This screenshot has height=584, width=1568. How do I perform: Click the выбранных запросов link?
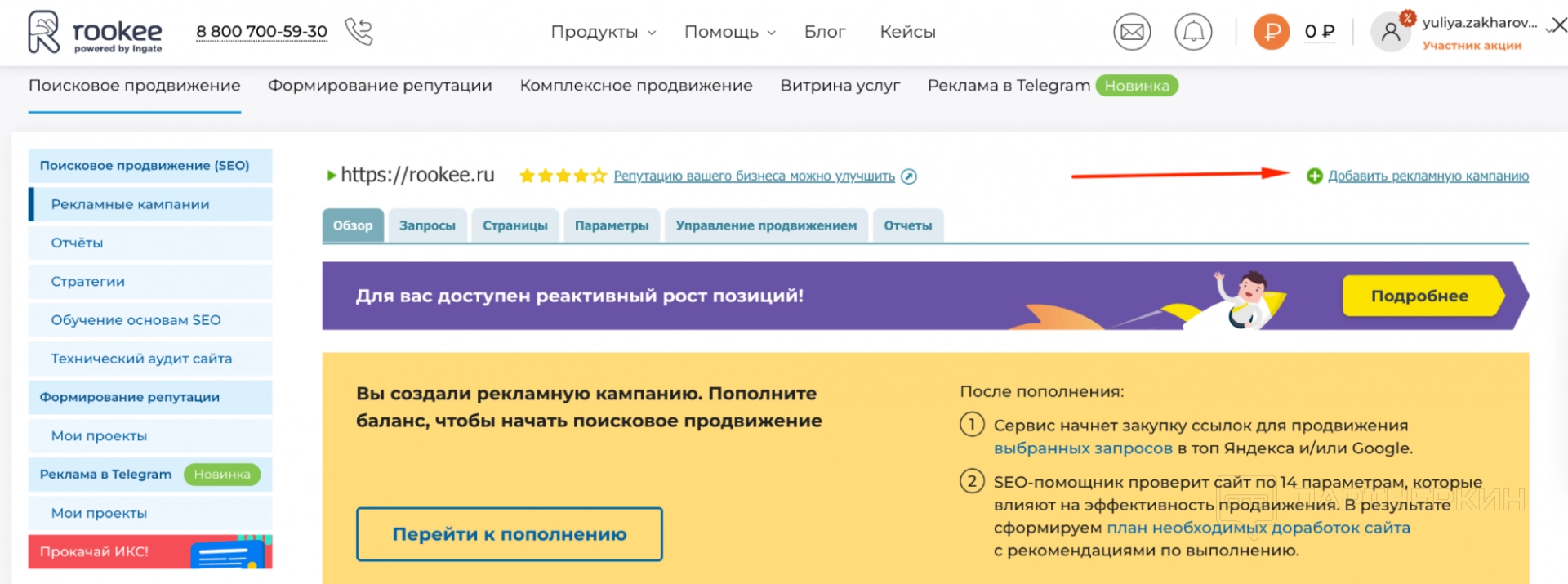[x=1083, y=448]
